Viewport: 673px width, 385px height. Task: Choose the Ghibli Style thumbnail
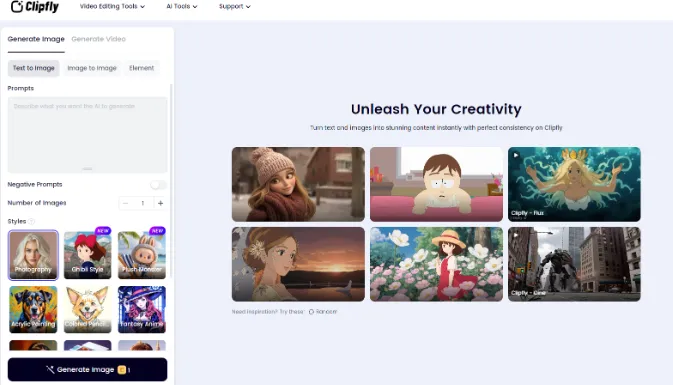click(x=88, y=255)
